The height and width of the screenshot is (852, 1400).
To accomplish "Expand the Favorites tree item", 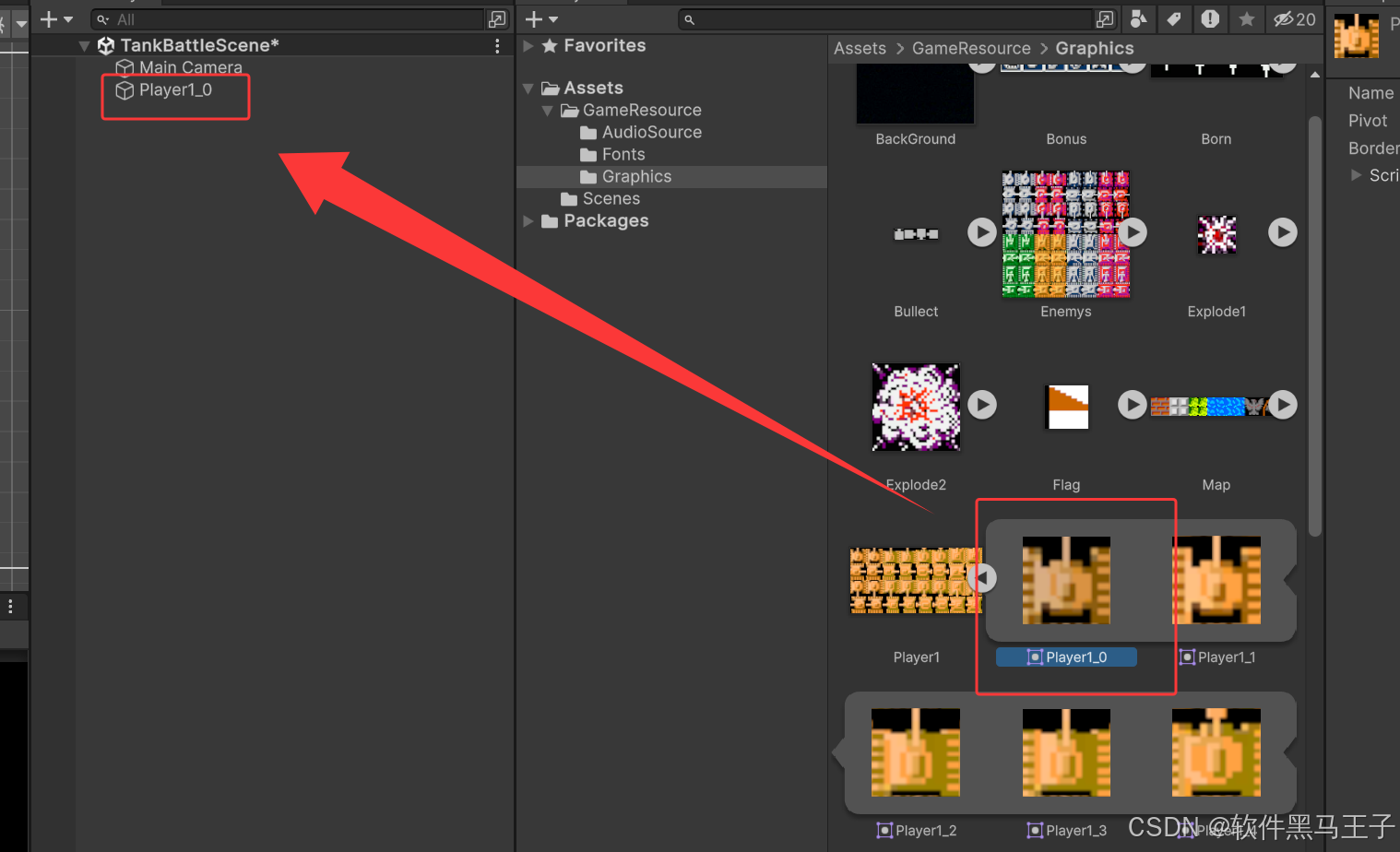I will point(528,45).
